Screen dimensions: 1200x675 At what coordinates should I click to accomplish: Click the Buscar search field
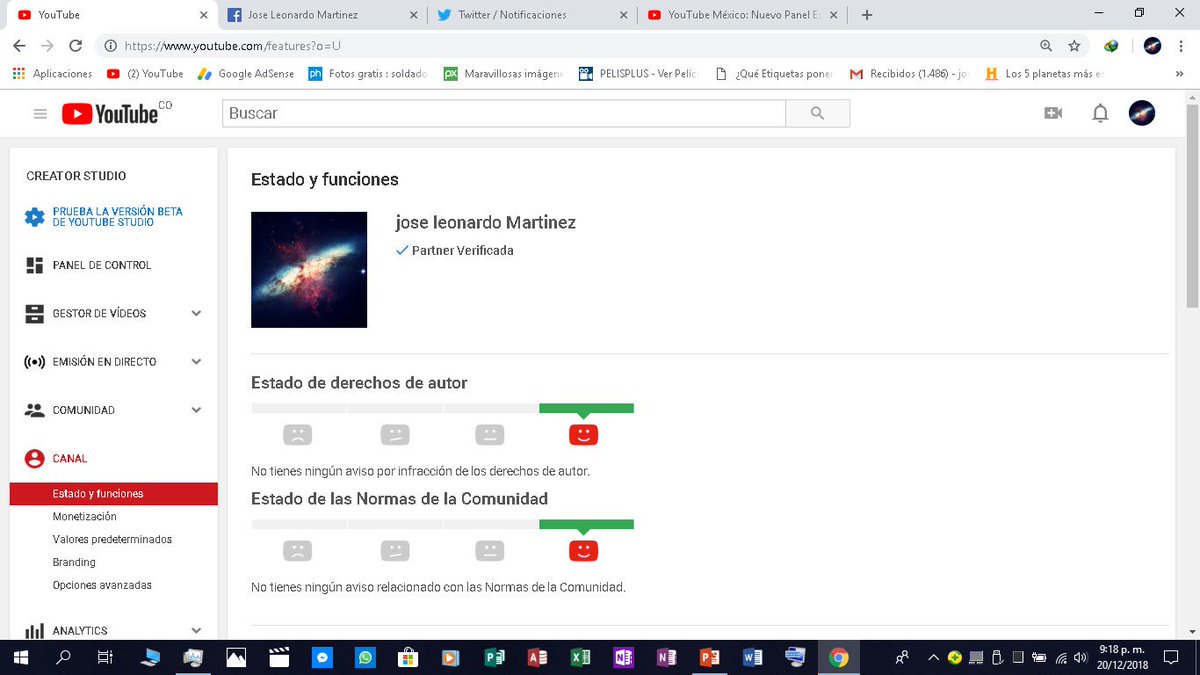point(504,113)
